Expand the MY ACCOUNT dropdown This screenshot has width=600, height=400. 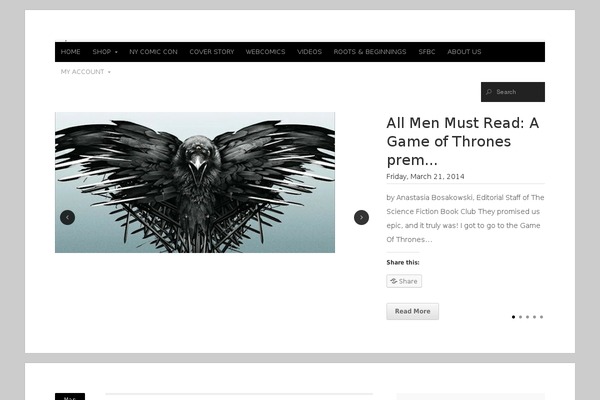click(86, 72)
